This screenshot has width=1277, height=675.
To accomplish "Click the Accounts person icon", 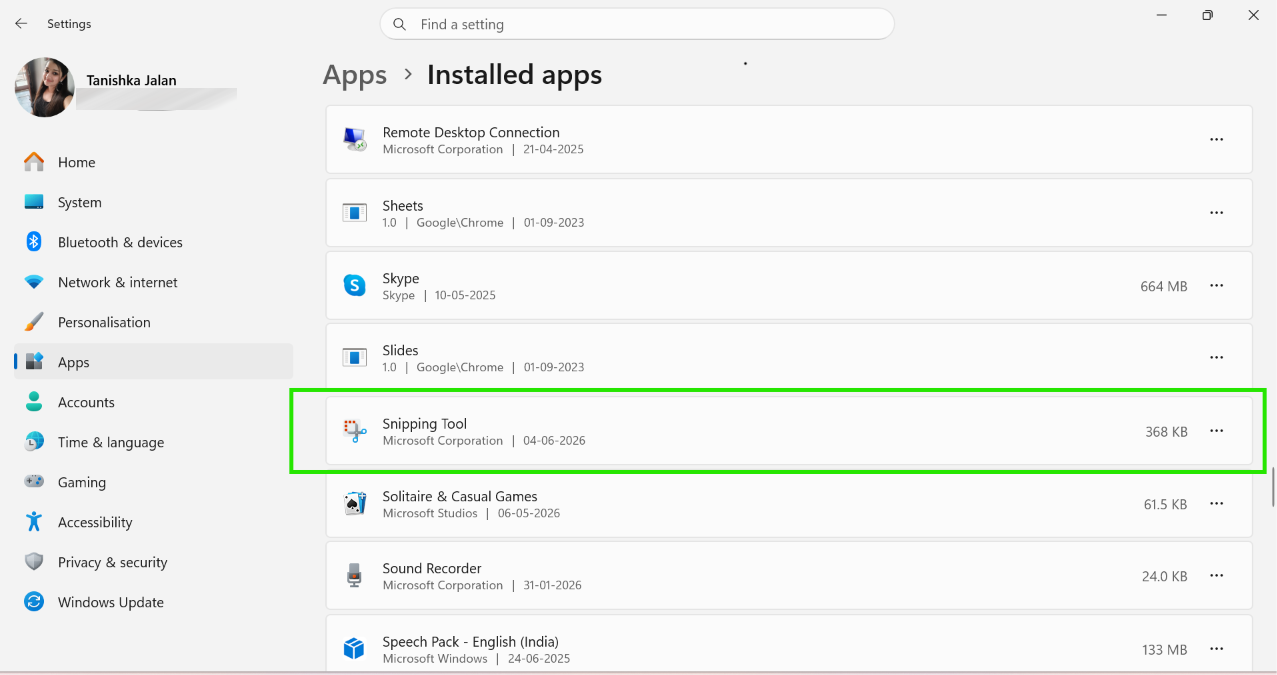I will pos(34,402).
